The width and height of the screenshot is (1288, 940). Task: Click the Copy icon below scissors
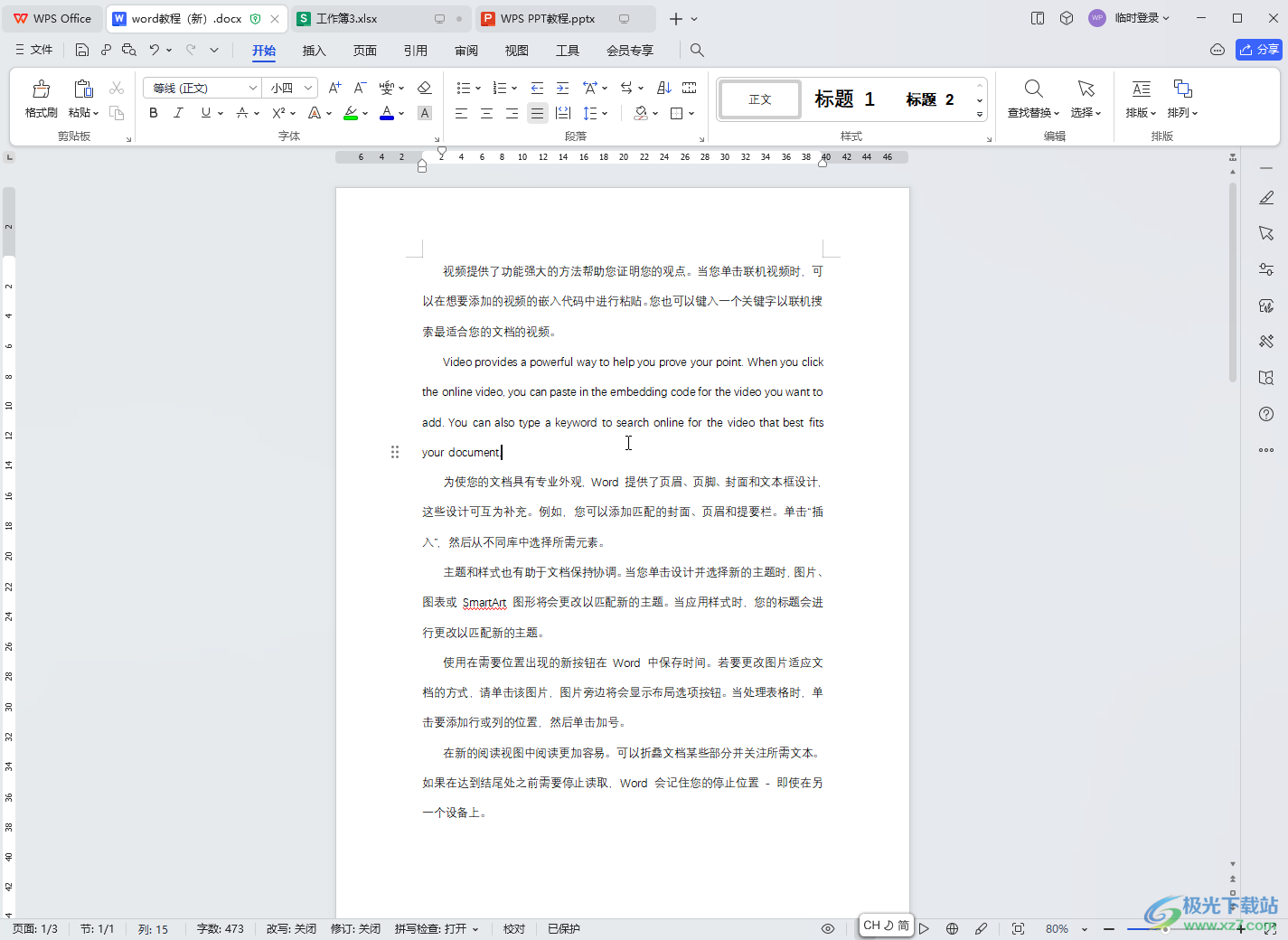117,113
